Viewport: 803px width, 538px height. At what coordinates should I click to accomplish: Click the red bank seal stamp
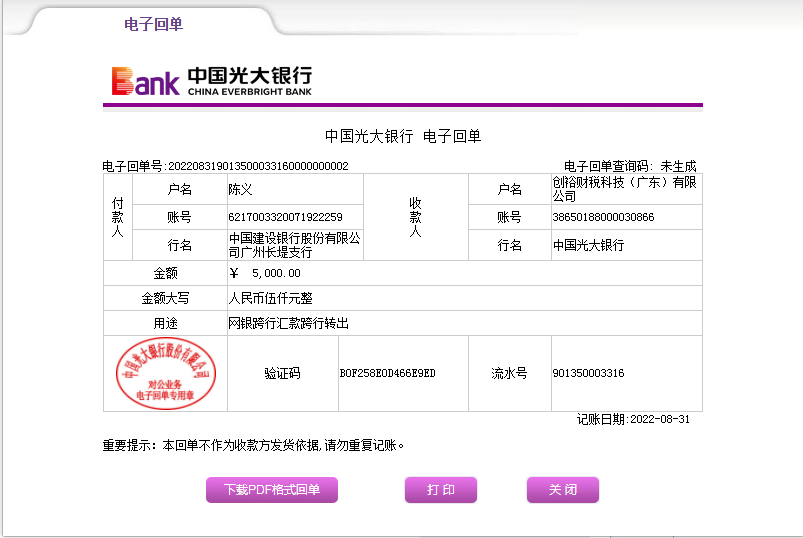click(165, 373)
